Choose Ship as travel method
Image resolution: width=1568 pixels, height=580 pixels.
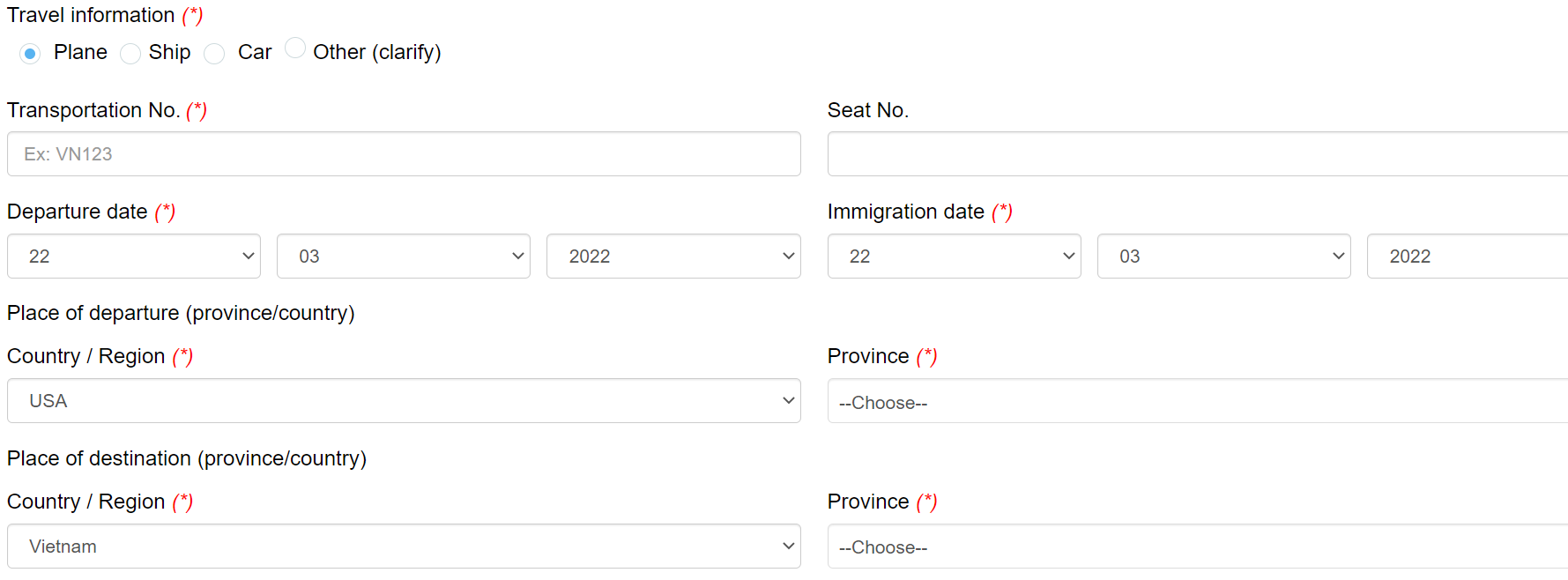click(130, 54)
